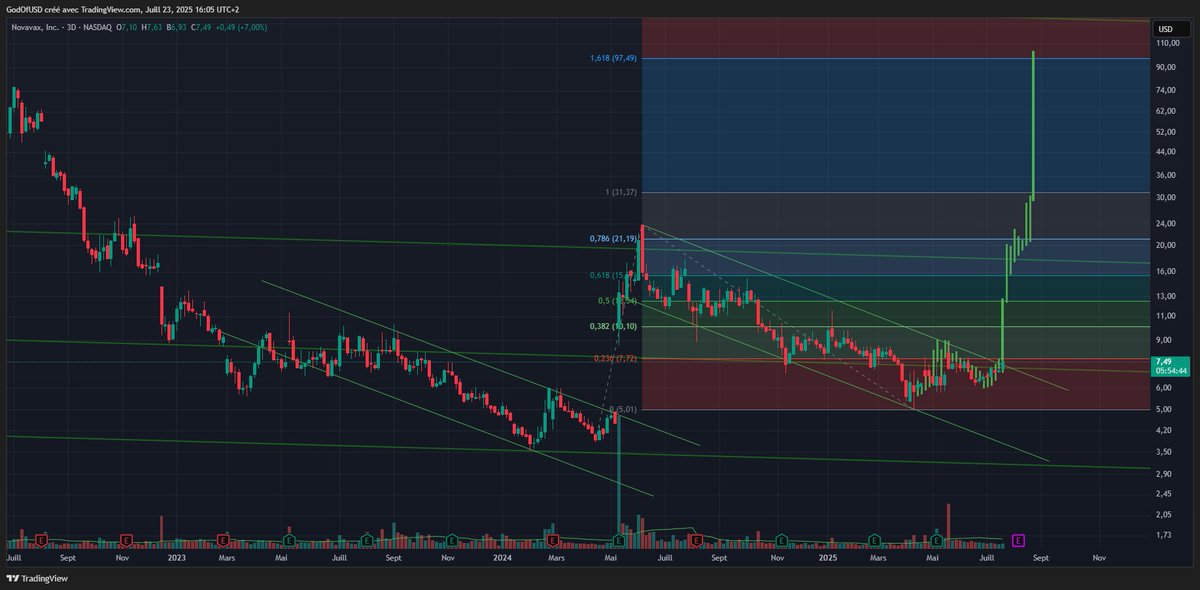Click the 2025 label on time axis

coord(828,557)
